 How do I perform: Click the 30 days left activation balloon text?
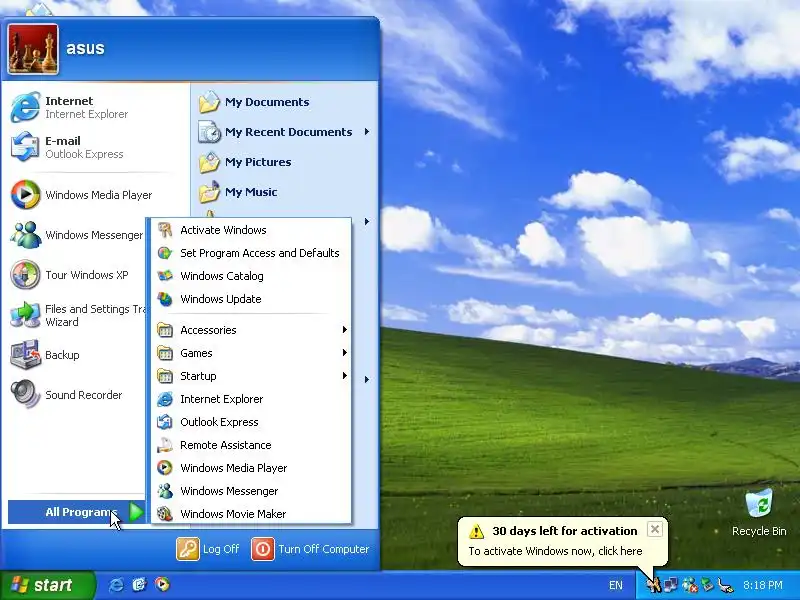(564, 531)
